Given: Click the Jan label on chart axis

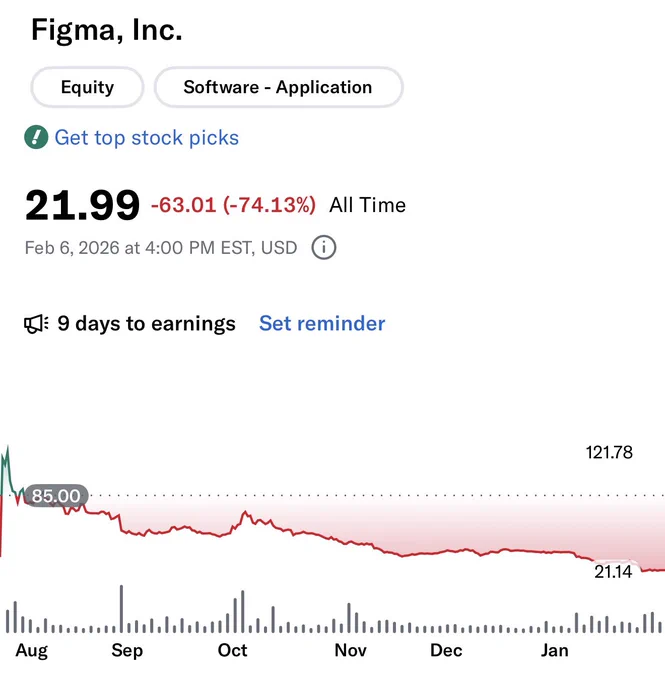Looking at the screenshot, I should point(554,650).
